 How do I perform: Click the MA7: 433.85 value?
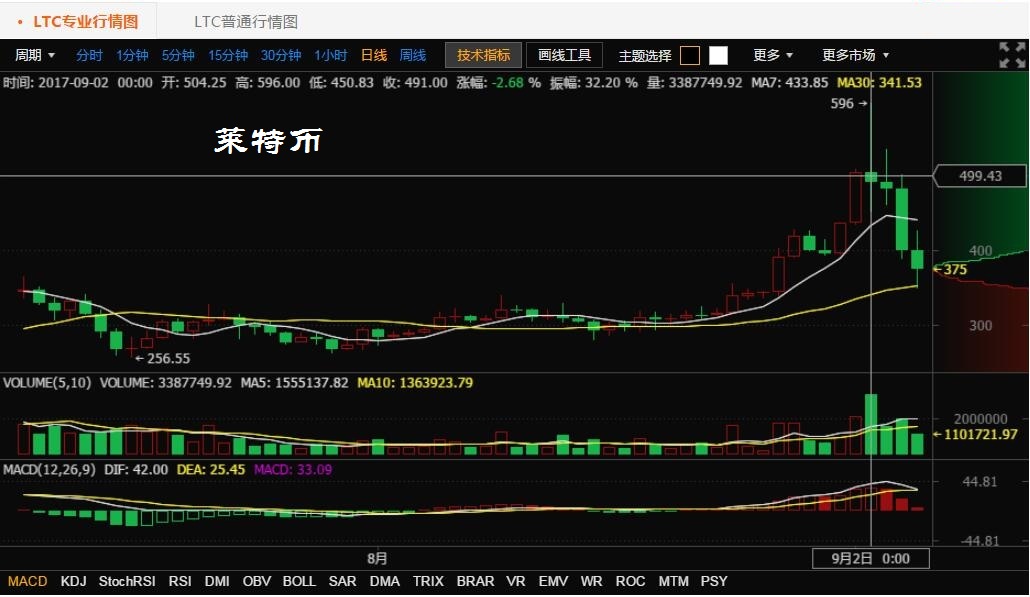click(x=790, y=82)
